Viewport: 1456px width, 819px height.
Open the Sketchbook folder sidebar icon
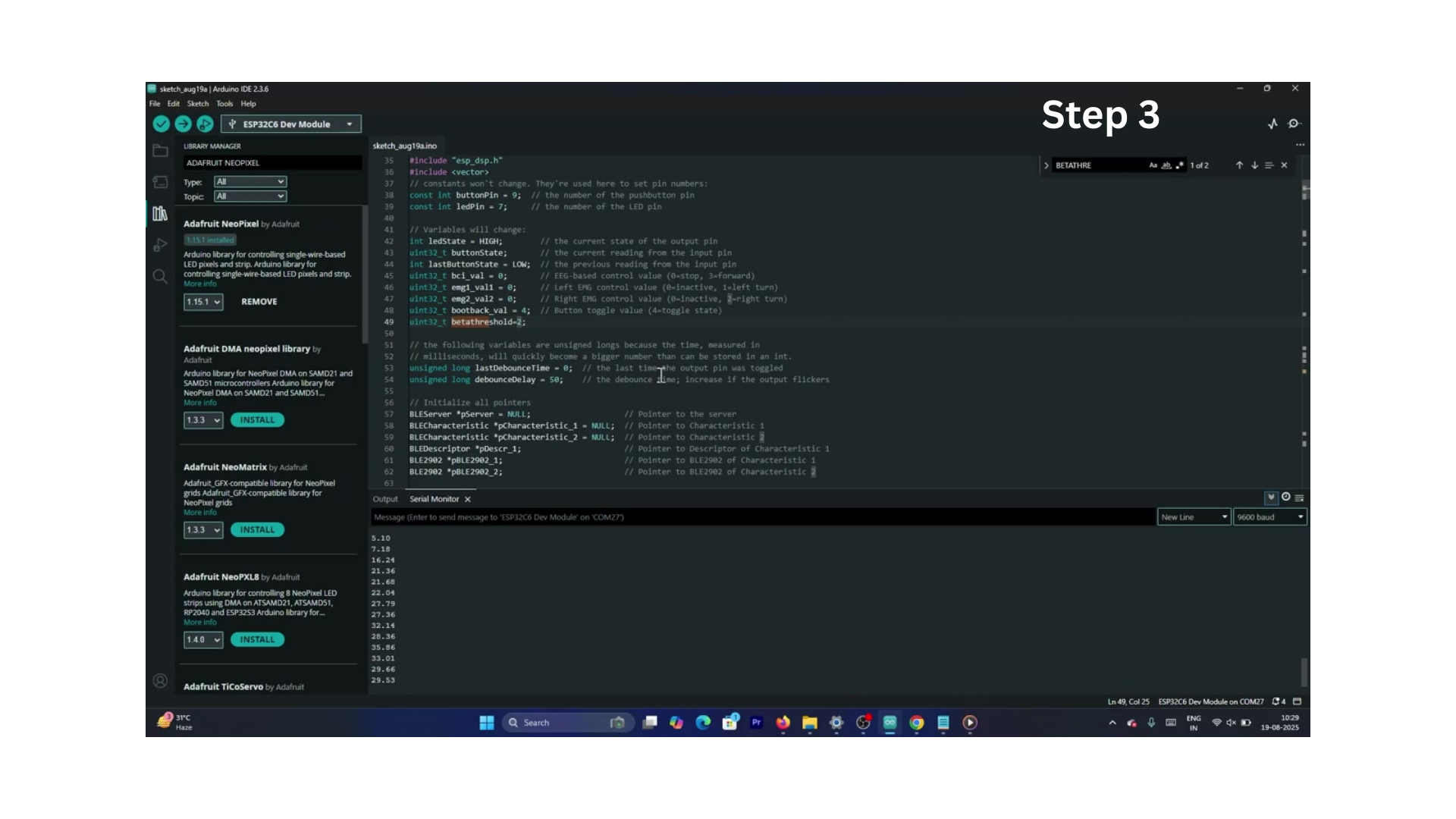point(160,151)
